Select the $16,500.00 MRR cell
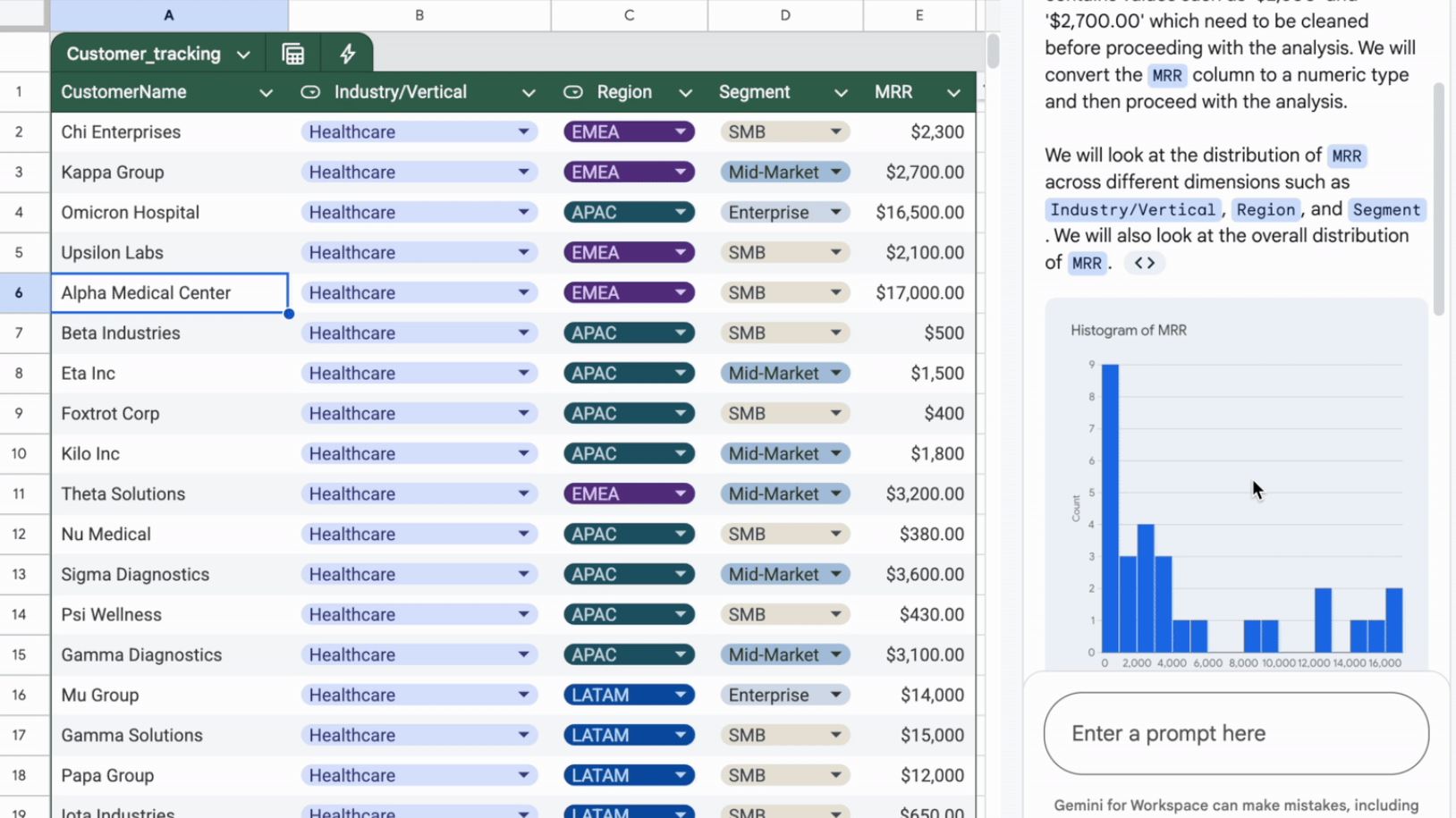Screen dimensions: 1456x818 (x=918, y=213)
